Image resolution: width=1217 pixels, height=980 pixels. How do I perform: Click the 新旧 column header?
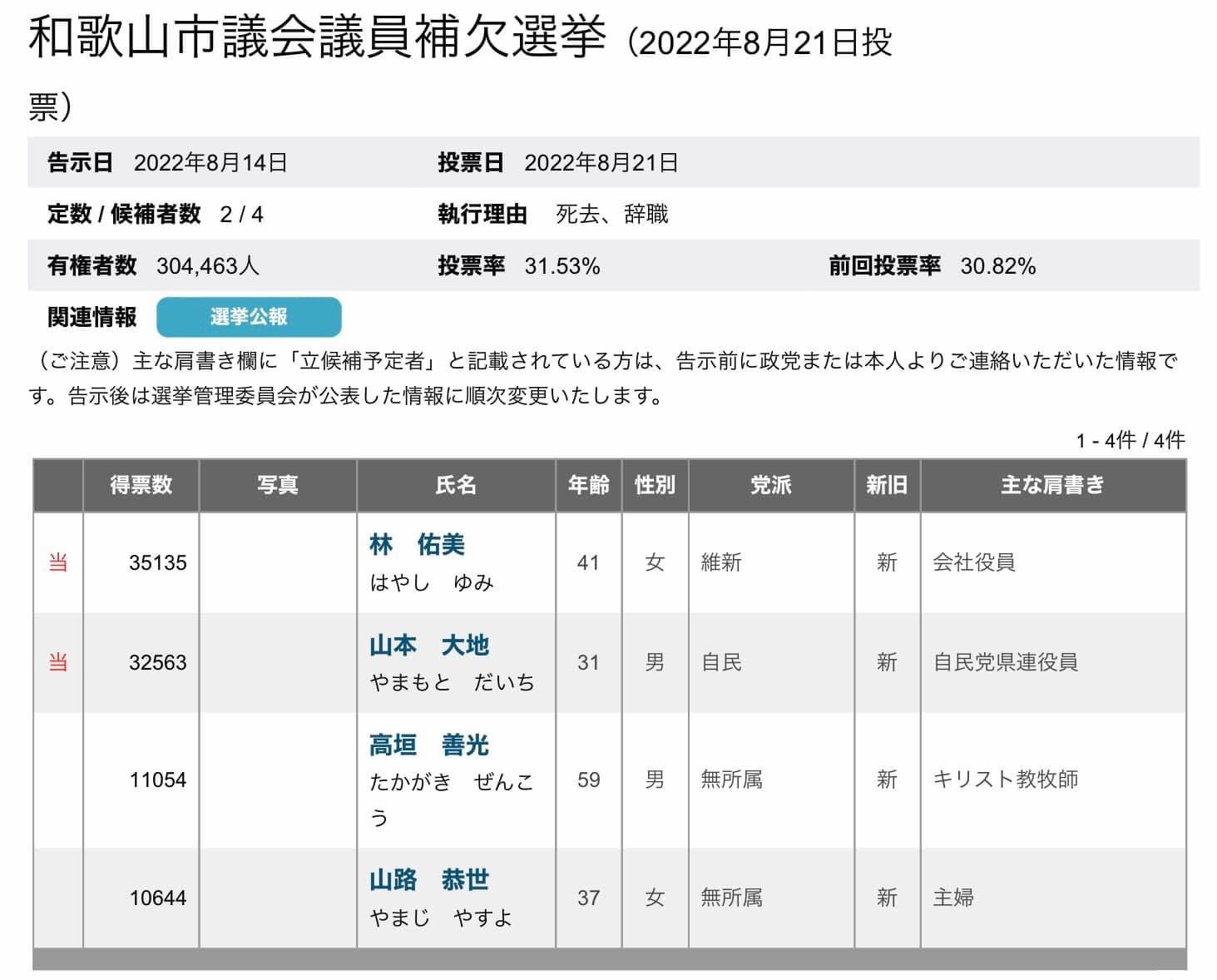pyautogui.click(x=887, y=485)
